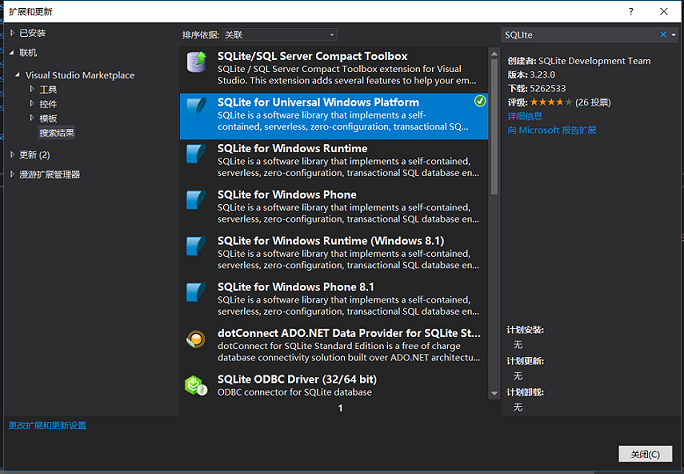Click page number 1 below results

[x=340, y=408]
